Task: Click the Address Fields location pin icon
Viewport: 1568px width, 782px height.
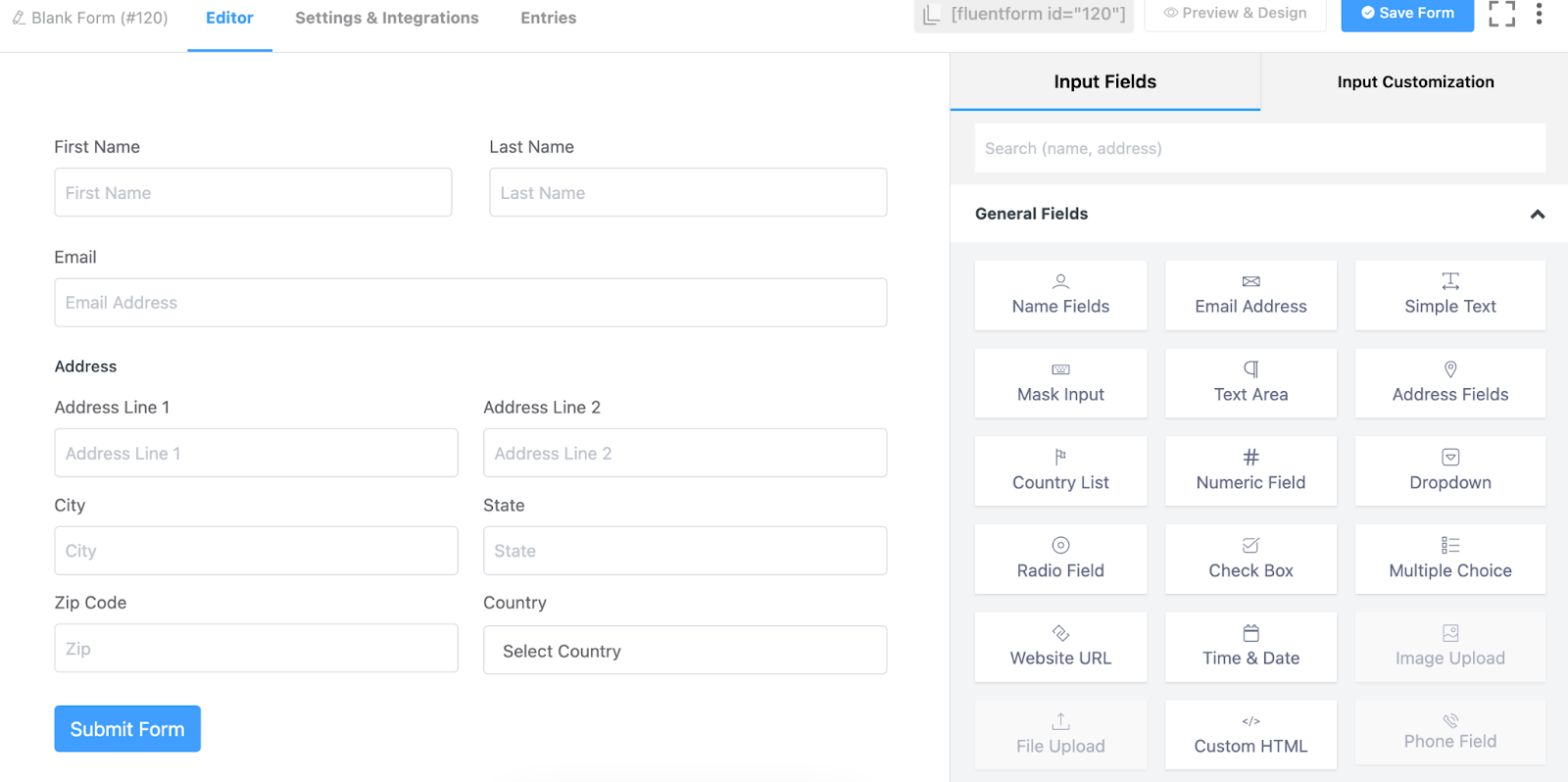Action: click(x=1450, y=369)
